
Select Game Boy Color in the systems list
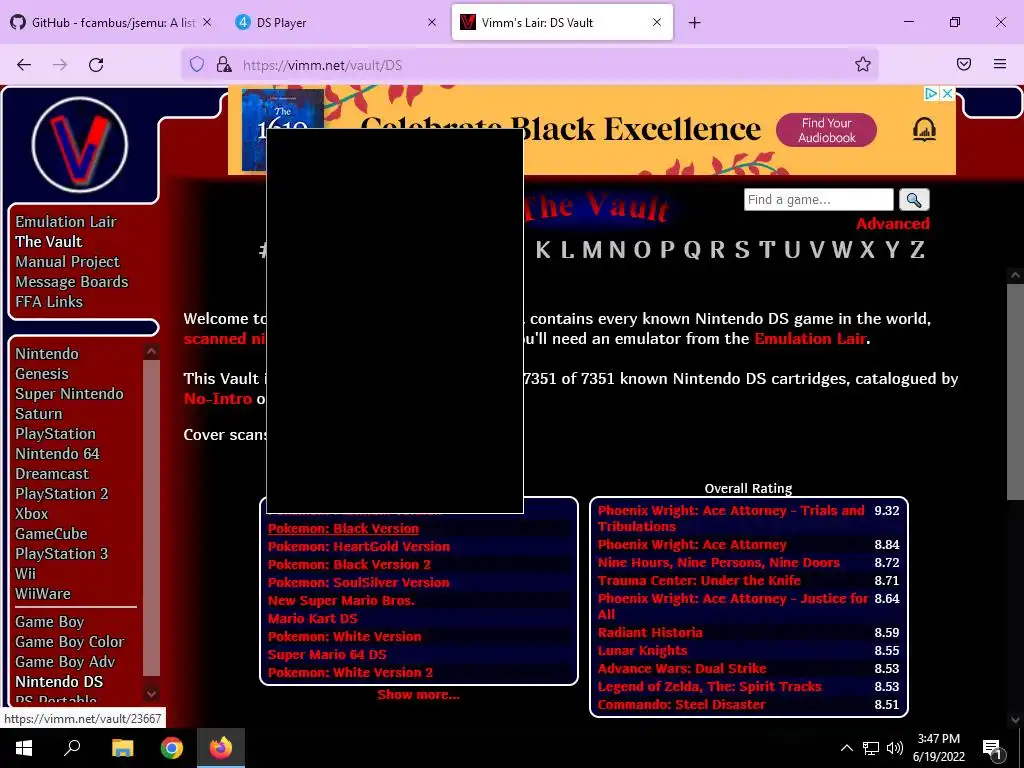(70, 642)
